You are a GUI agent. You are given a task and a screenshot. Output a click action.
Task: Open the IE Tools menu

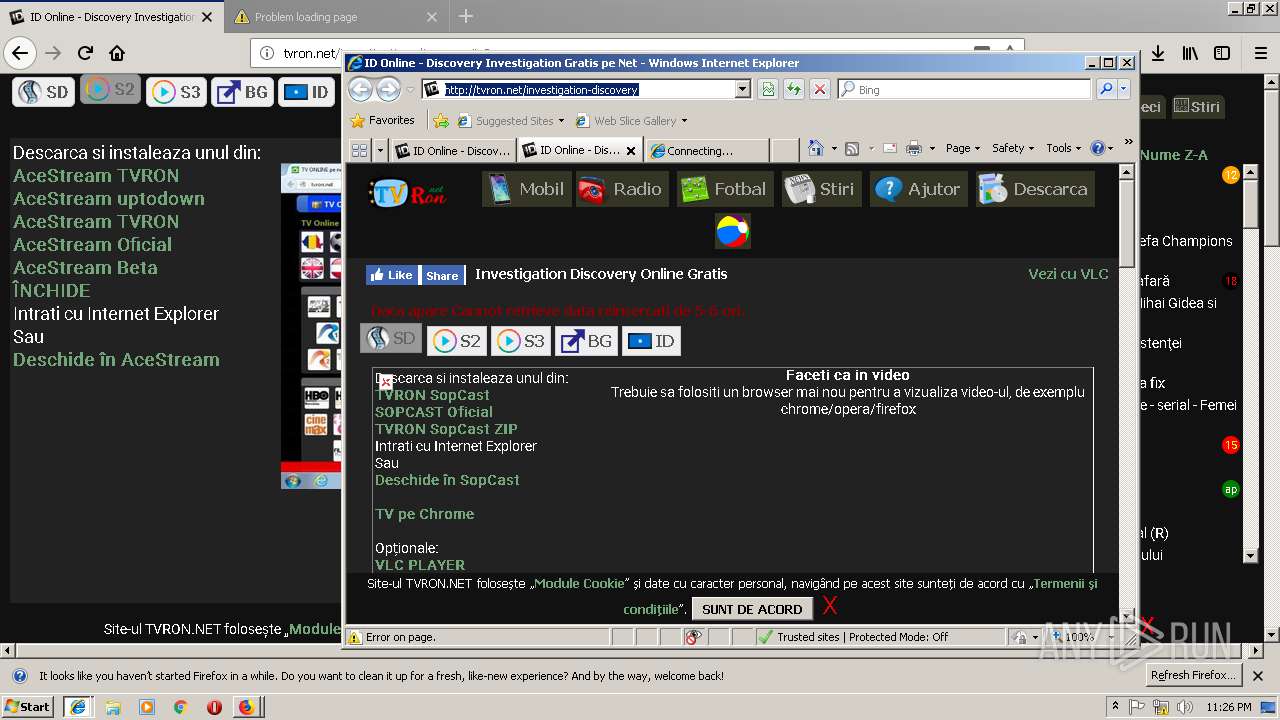click(x=1063, y=148)
